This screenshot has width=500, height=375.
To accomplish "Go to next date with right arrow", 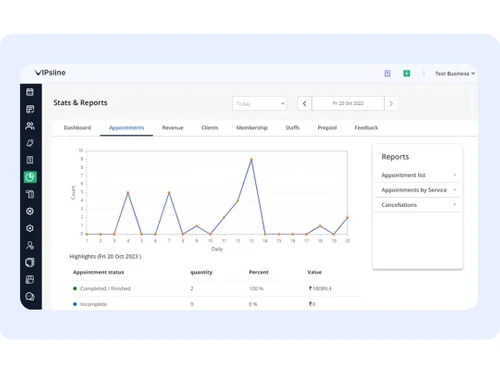I will 391,103.
